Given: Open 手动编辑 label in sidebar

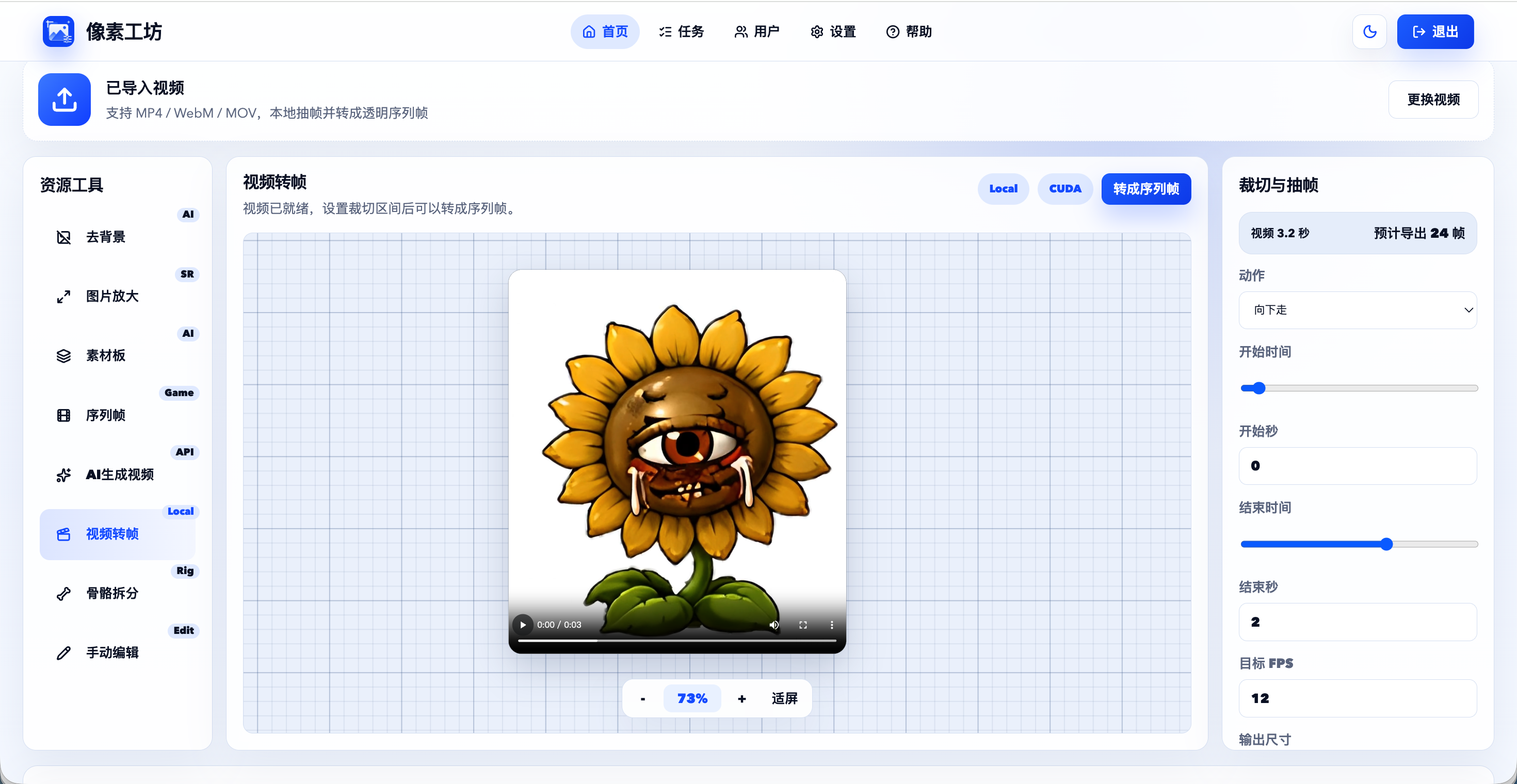Looking at the screenshot, I should point(112,653).
